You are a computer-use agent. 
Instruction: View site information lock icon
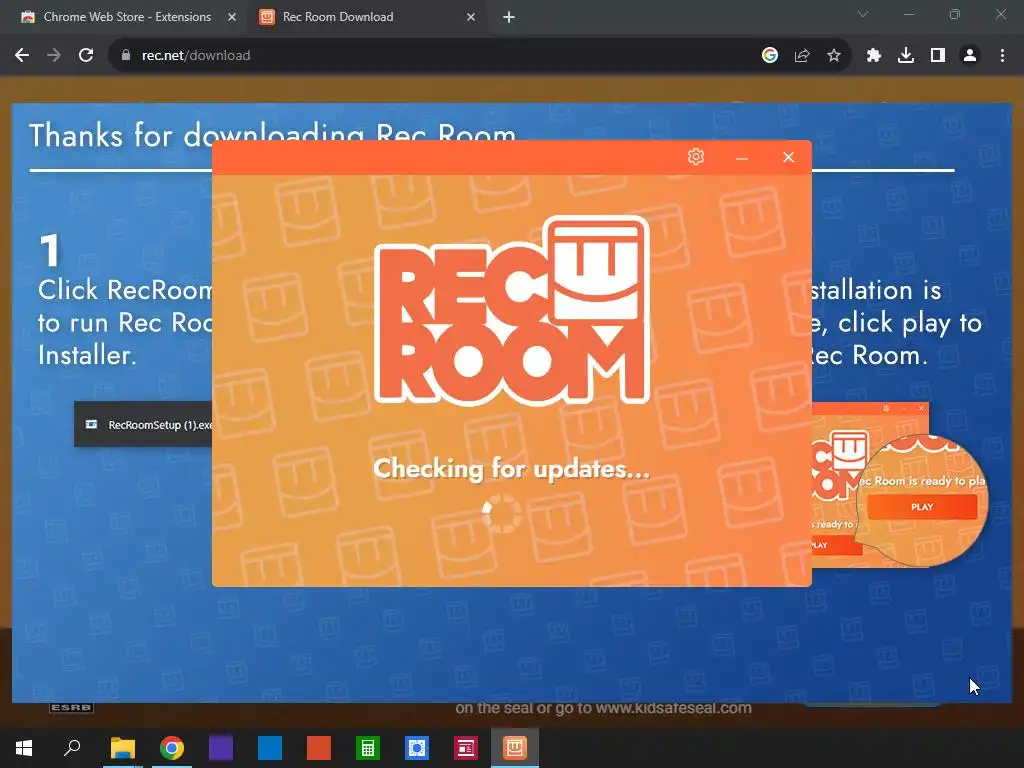tap(126, 56)
